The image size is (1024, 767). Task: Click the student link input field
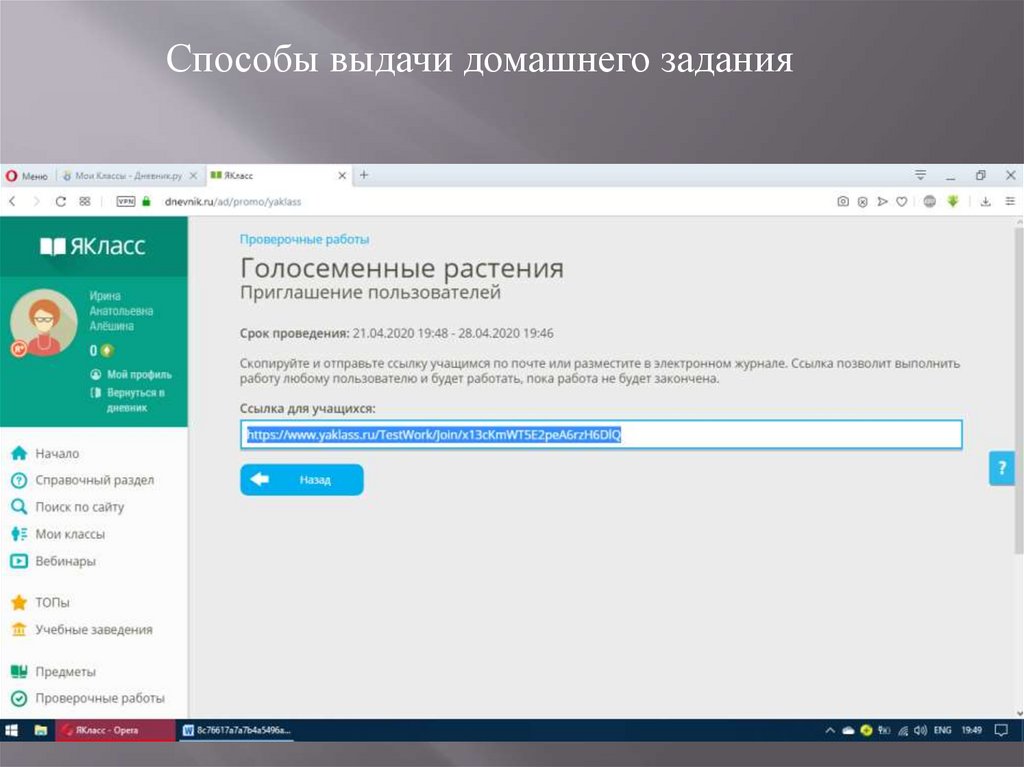[x=601, y=435]
